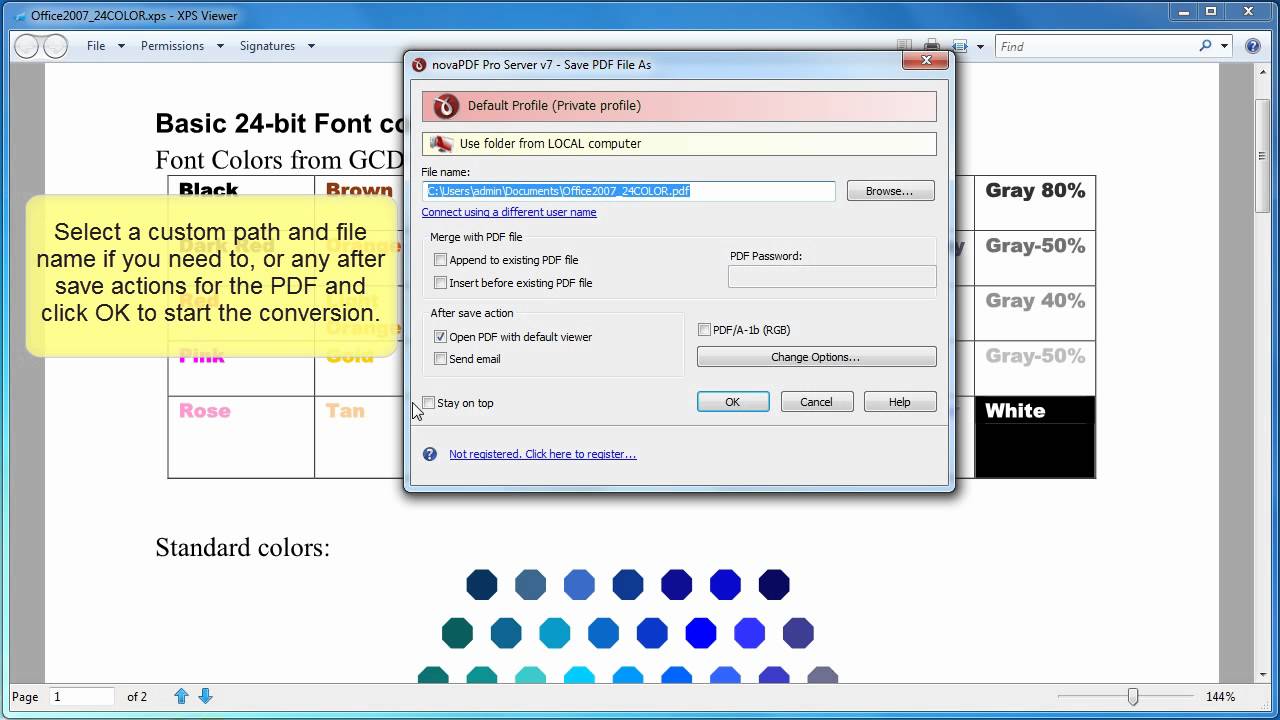Click the Browse... button
Viewport: 1280px width, 720px height.
(x=891, y=191)
